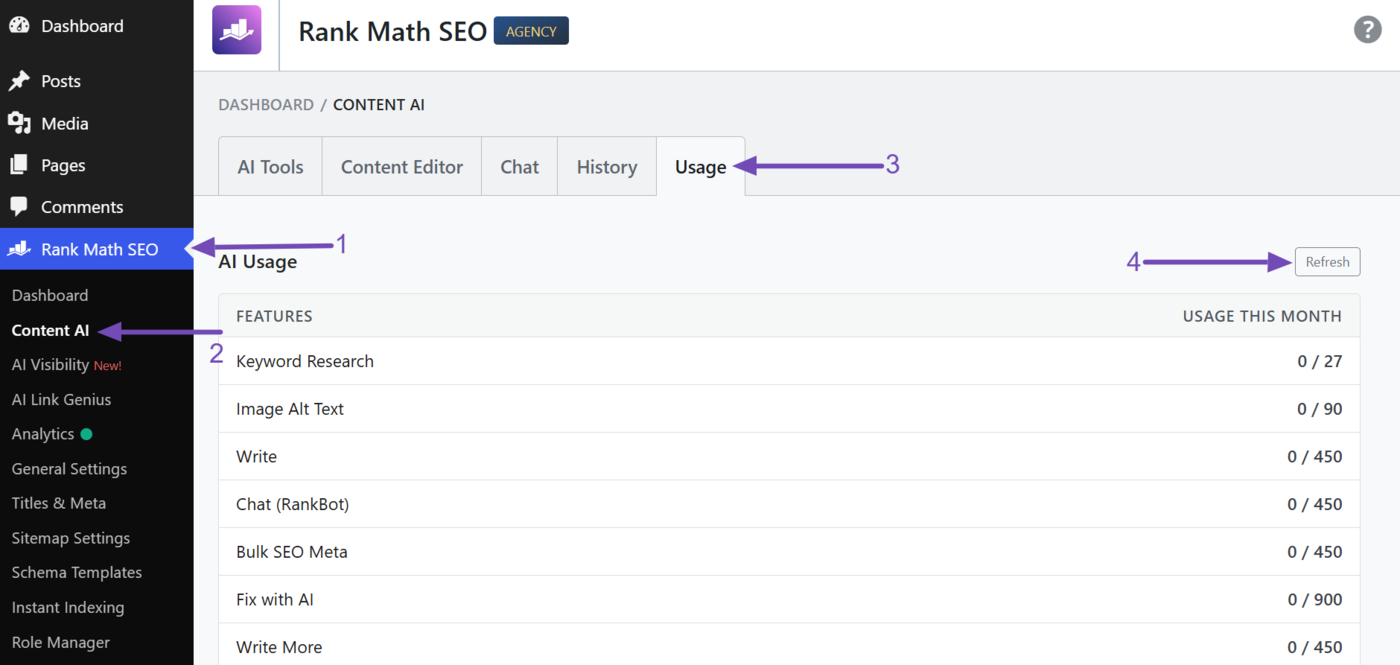Viewport: 1400px width, 665px height.
Task: Click the Dashboard gauge icon in sidebar
Action: click(19, 26)
